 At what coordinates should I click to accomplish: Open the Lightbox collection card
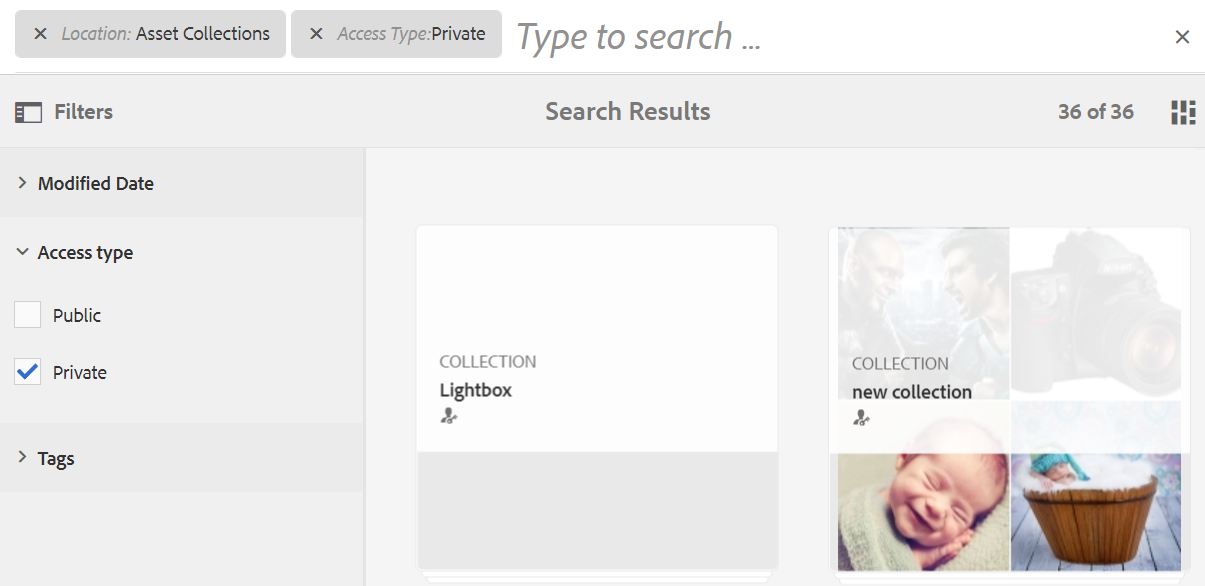coord(597,398)
